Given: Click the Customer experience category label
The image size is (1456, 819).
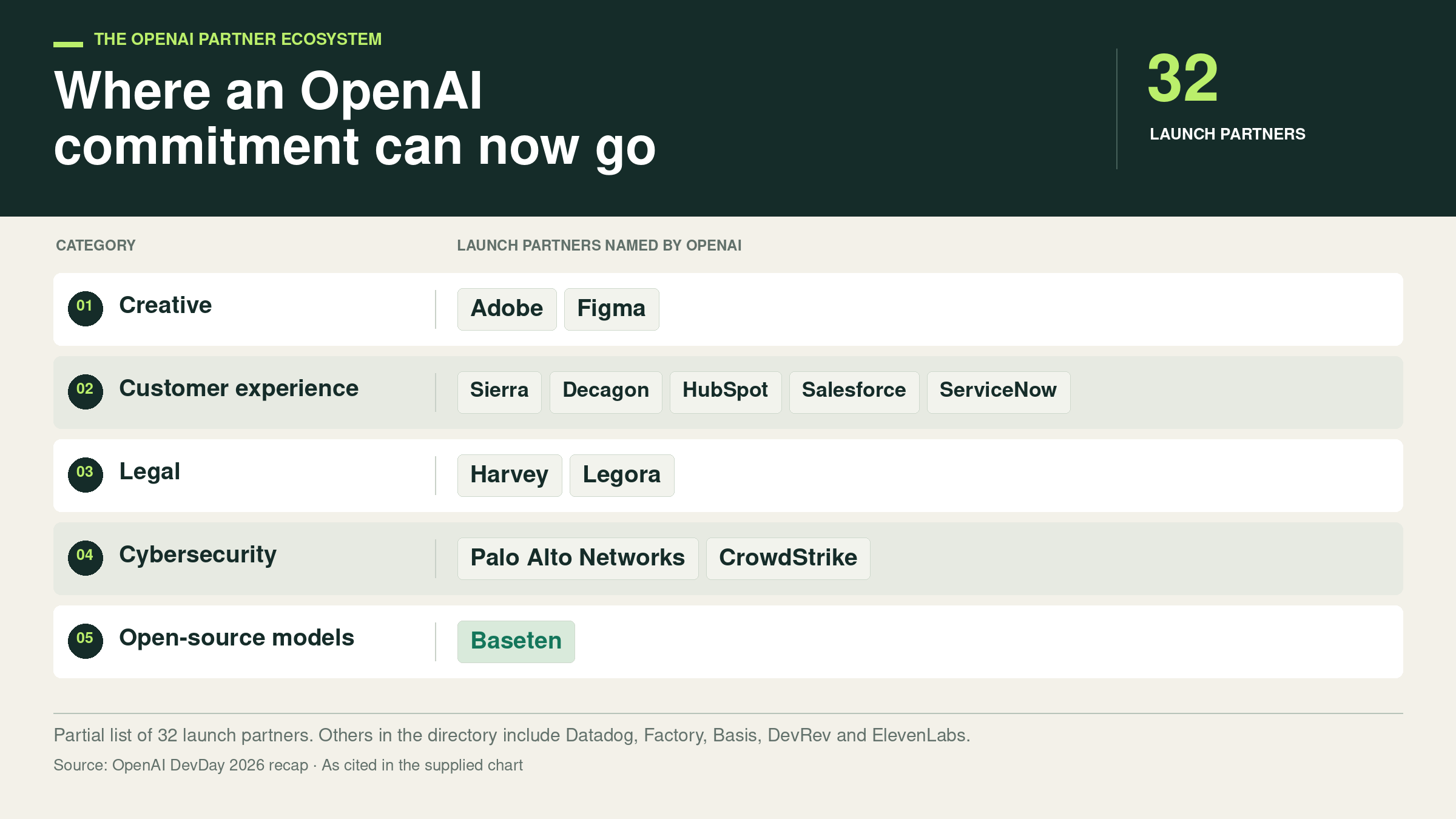Looking at the screenshot, I should pos(239,389).
